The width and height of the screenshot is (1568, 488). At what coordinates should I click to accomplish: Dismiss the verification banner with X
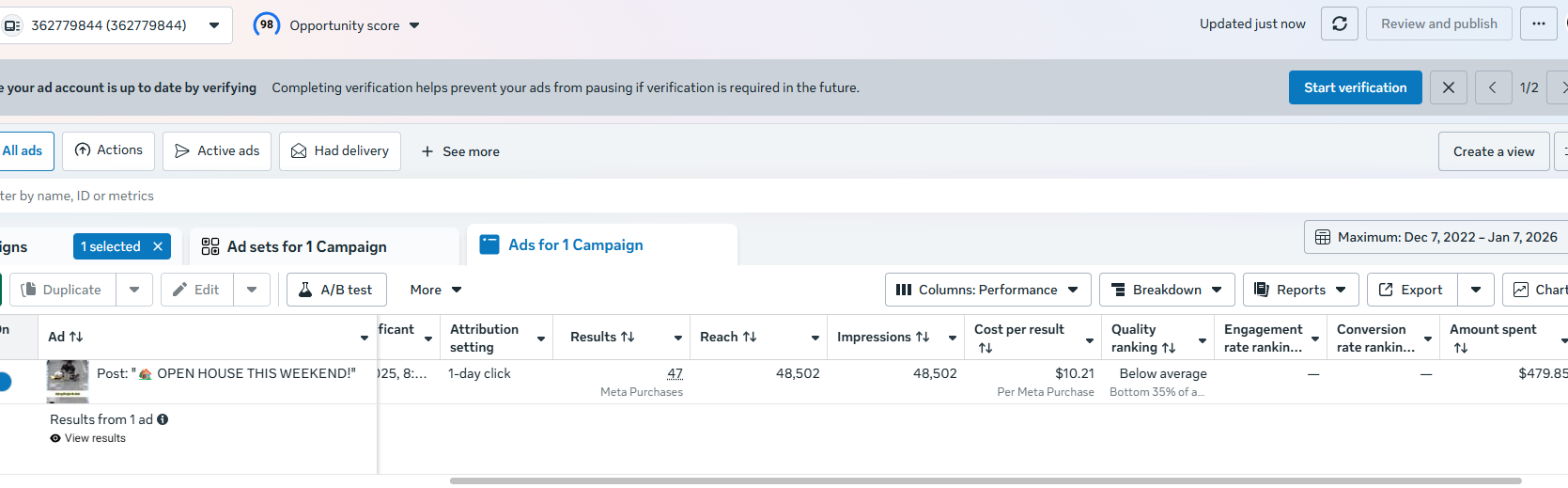[x=1448, y=87]
